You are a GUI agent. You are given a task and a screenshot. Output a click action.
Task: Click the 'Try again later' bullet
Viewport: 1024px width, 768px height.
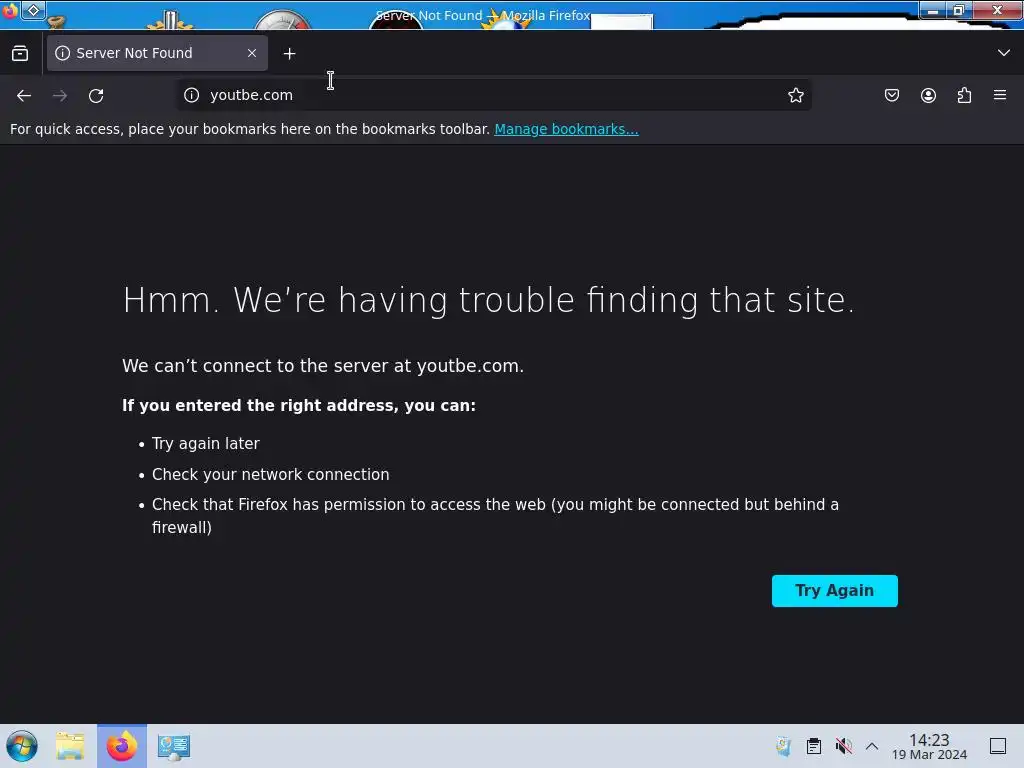click(x=206, y=443)
